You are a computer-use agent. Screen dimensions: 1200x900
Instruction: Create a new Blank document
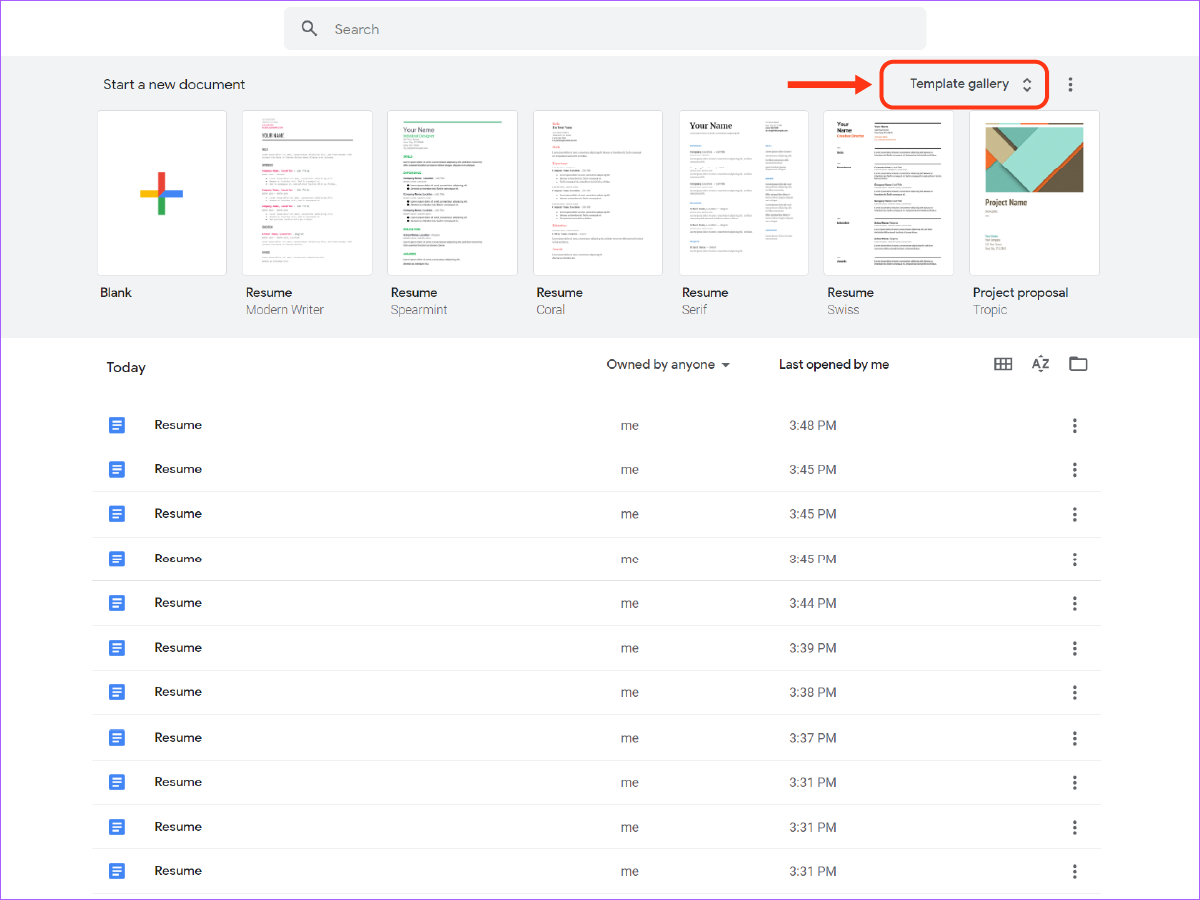(x=162, y=193)
